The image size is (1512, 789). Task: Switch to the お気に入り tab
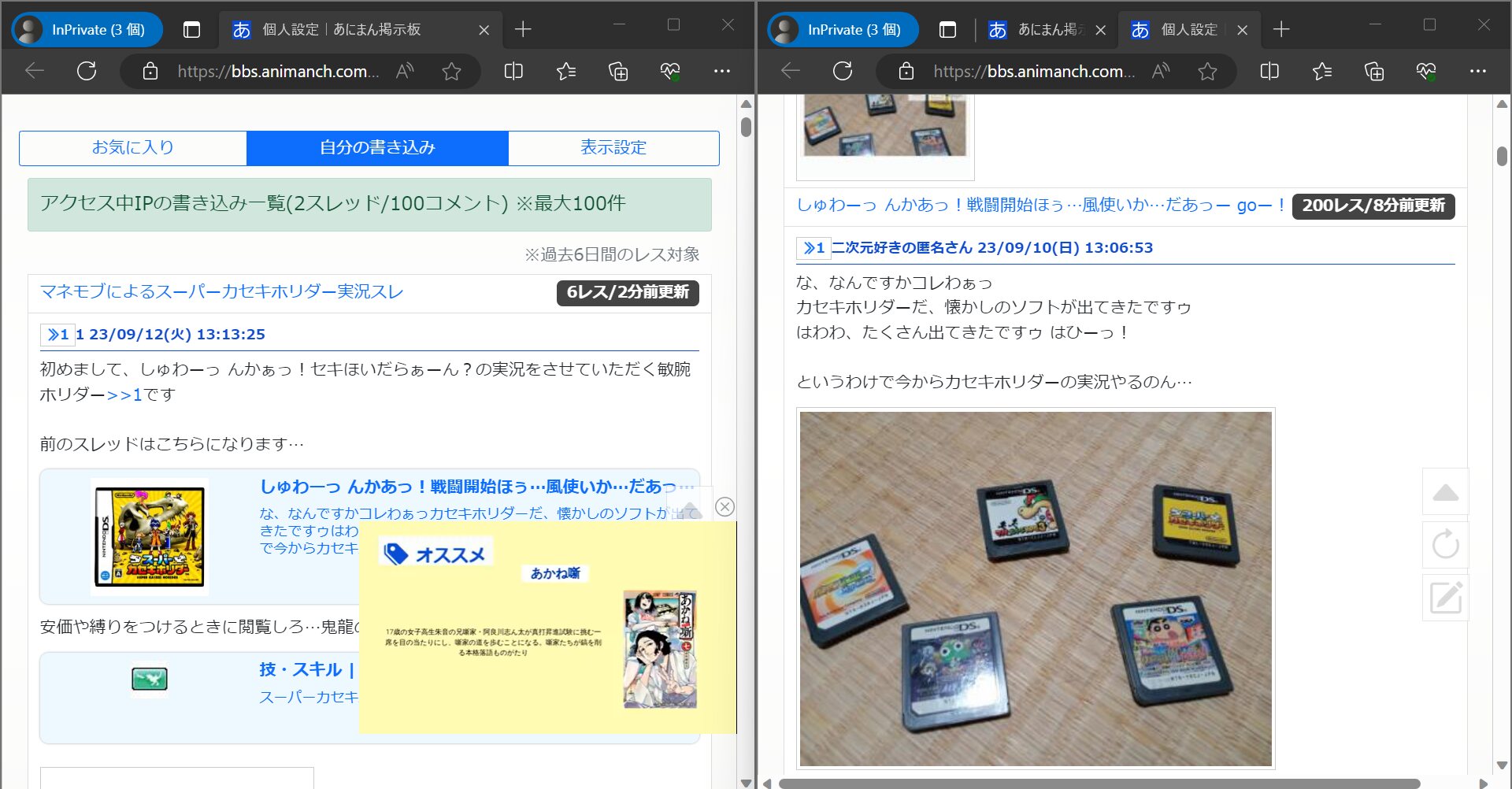133,148
